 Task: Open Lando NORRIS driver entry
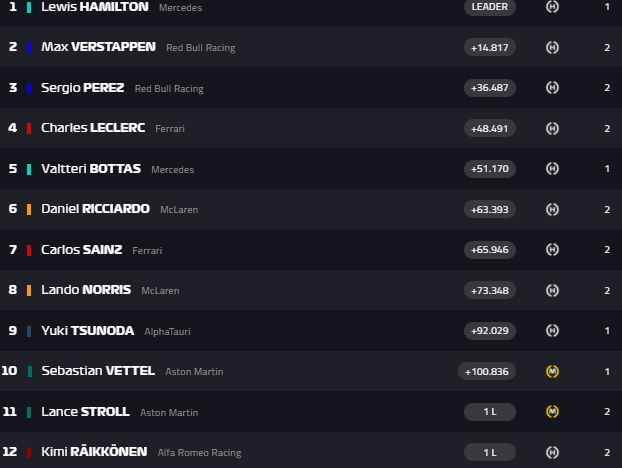[x=86, y=290]
